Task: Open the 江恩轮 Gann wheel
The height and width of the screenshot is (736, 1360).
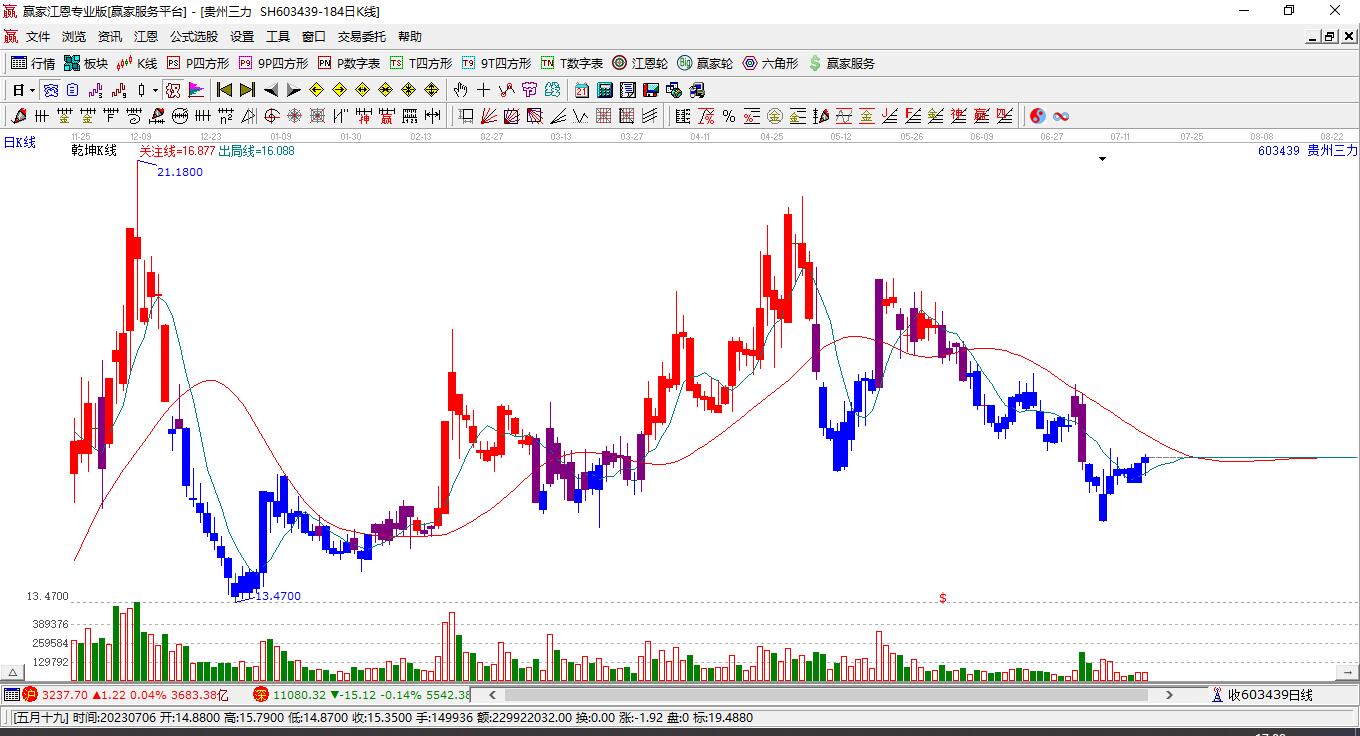Action: click(640, 63)
